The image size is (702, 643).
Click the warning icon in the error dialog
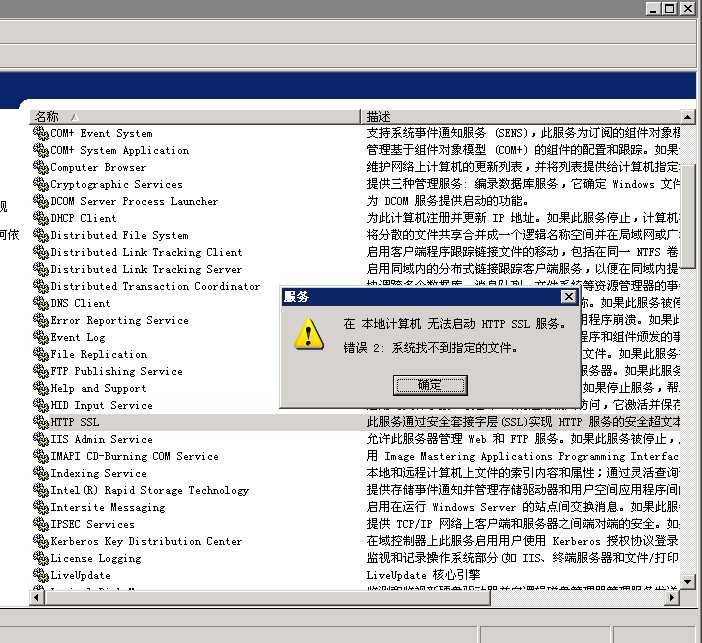(308, 335)
